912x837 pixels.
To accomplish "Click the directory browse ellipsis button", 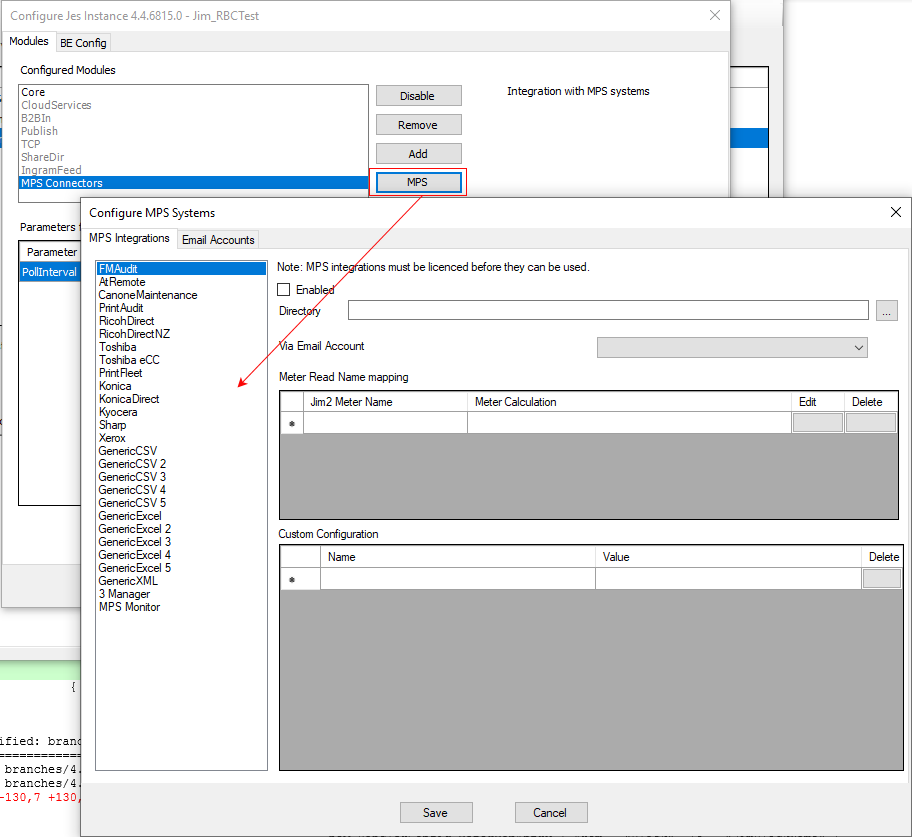I will click(886, 311).
